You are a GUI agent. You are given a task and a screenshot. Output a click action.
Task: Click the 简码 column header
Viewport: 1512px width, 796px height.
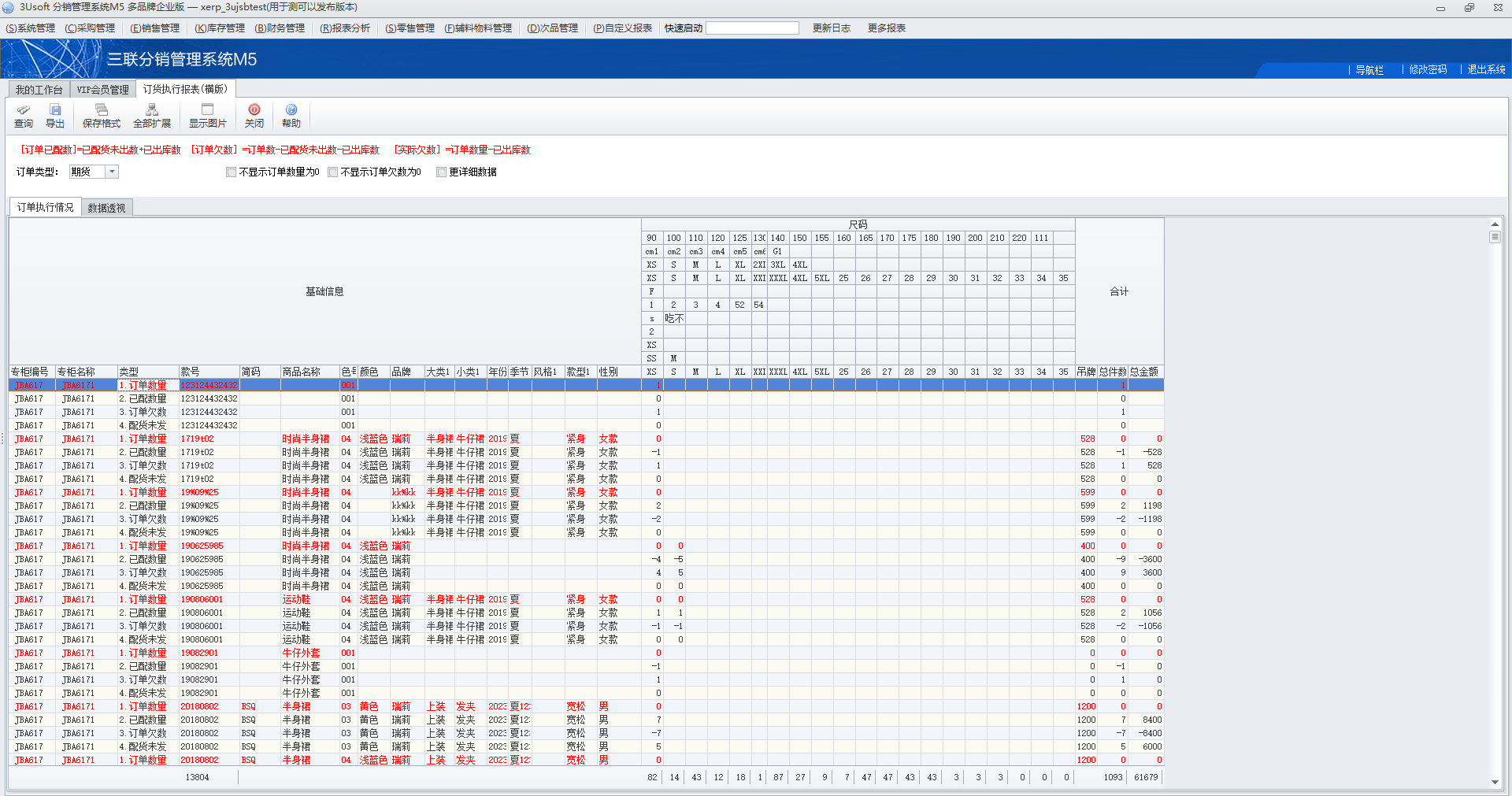pos(260,372)
